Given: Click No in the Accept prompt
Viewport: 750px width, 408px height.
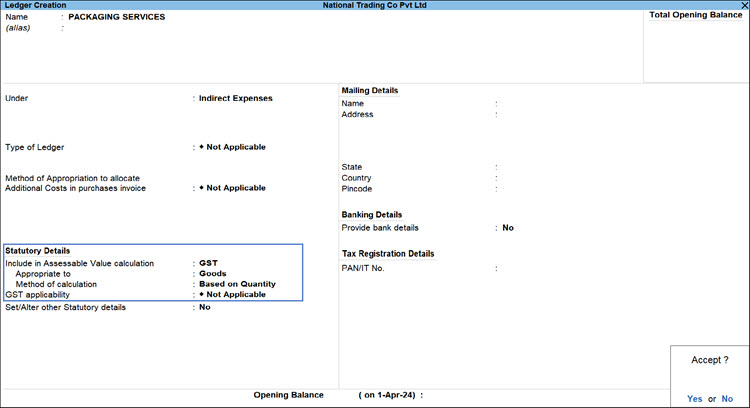Looking at the screenshot, I should click(x=727, y=398).
